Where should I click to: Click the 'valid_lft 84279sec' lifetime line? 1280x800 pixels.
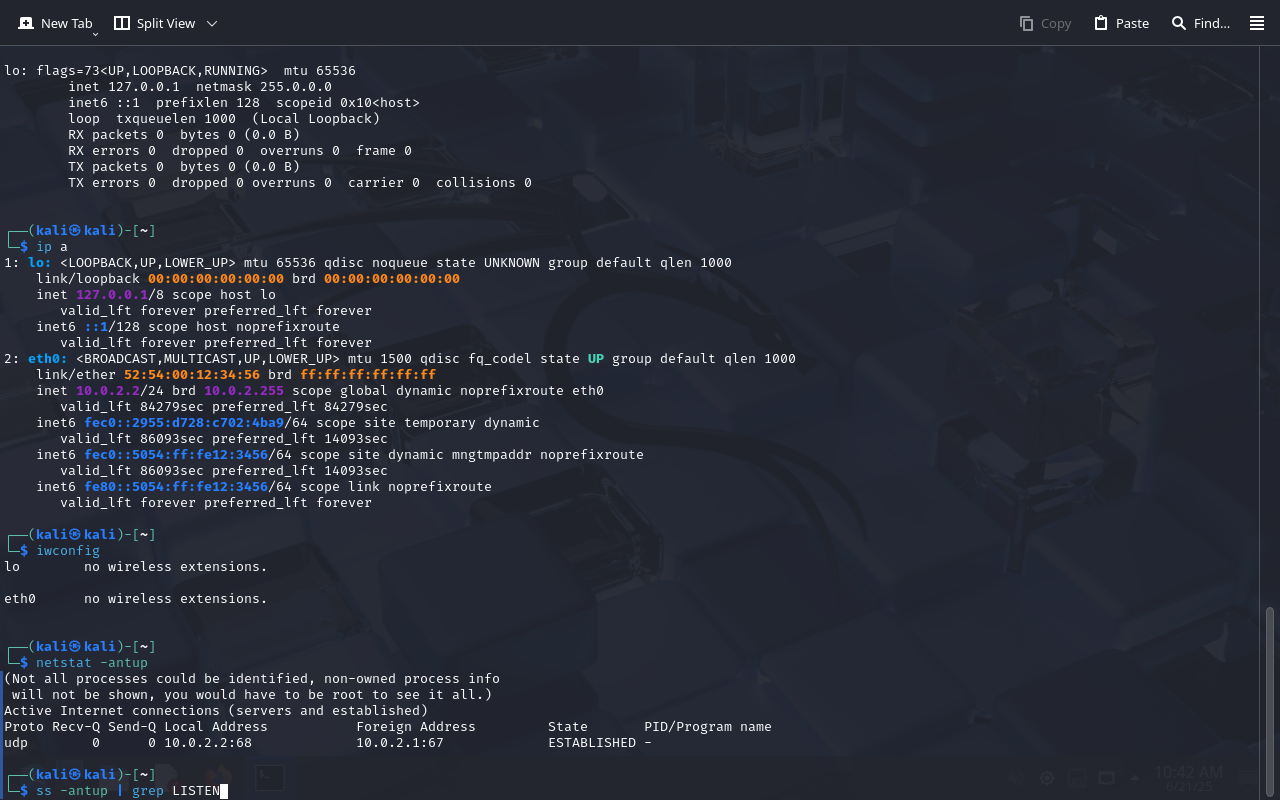coord(224,407)
